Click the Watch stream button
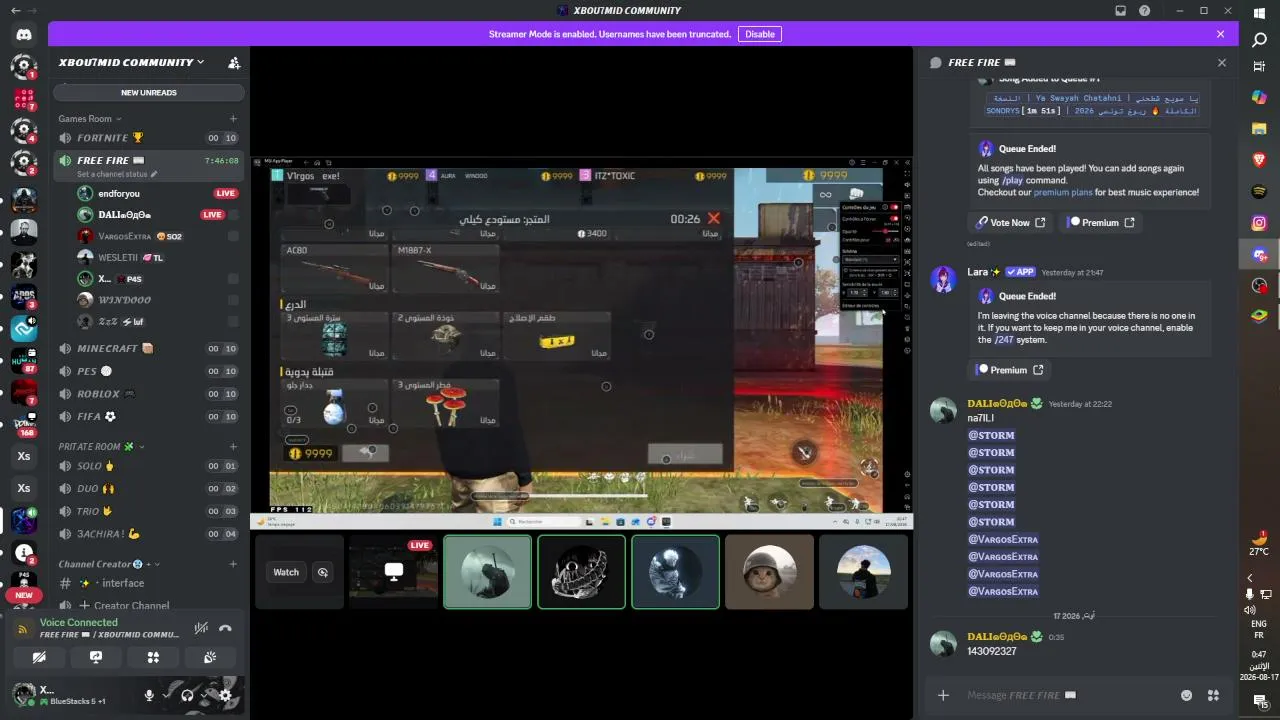The width and height of the screenshot is (1280, 720). 286,572
